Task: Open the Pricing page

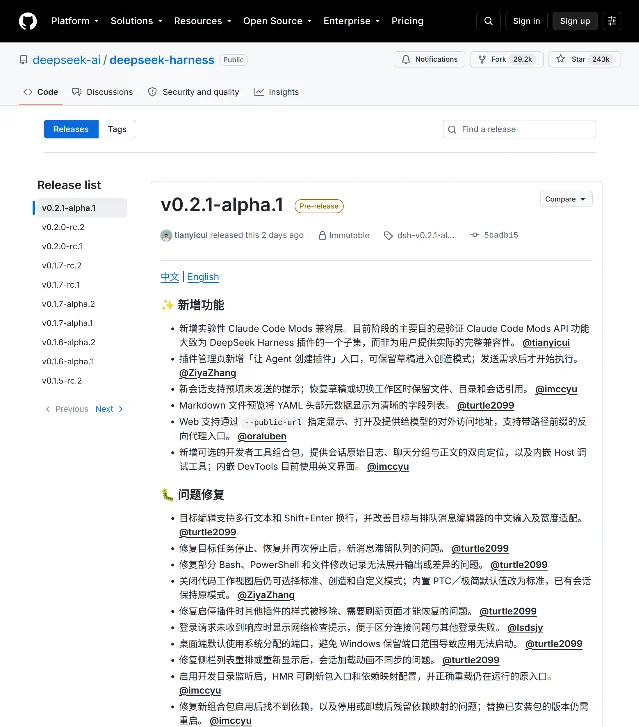Action: coord(407,21)
